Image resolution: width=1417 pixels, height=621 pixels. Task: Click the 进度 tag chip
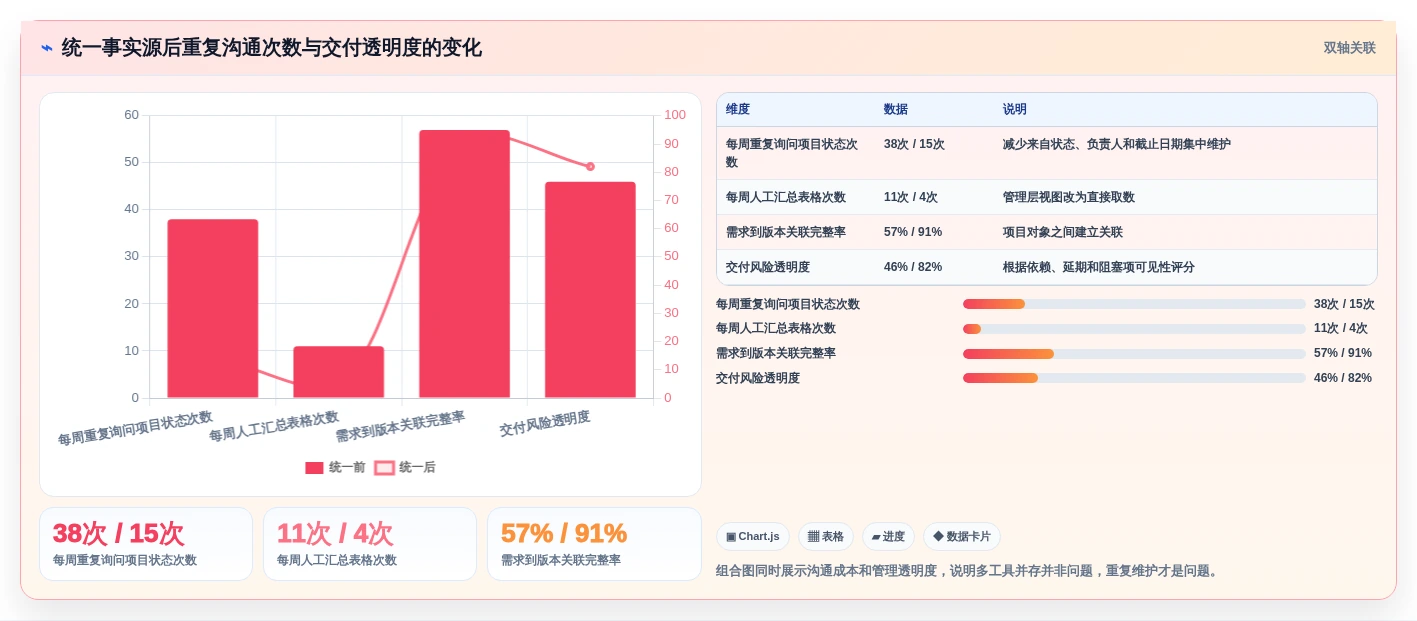(x=888, y=536)
